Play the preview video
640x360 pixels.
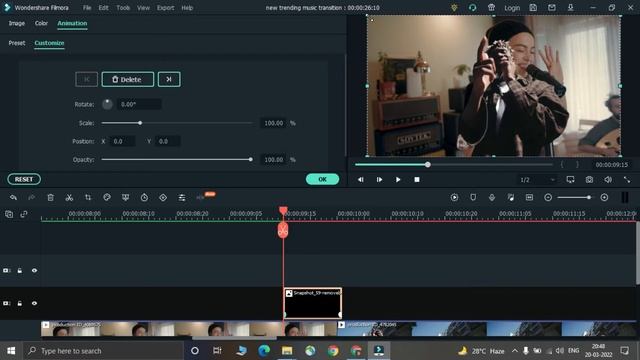click(398, 180)
